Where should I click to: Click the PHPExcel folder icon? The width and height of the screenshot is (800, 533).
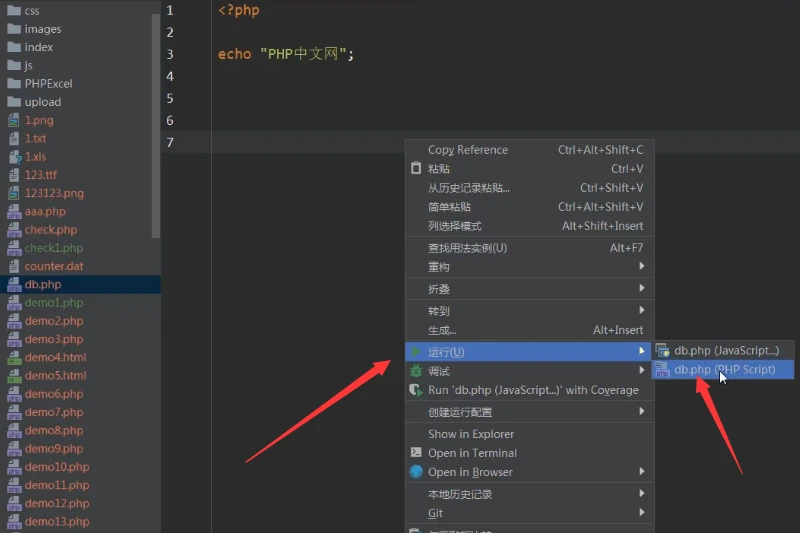(14, 83)
